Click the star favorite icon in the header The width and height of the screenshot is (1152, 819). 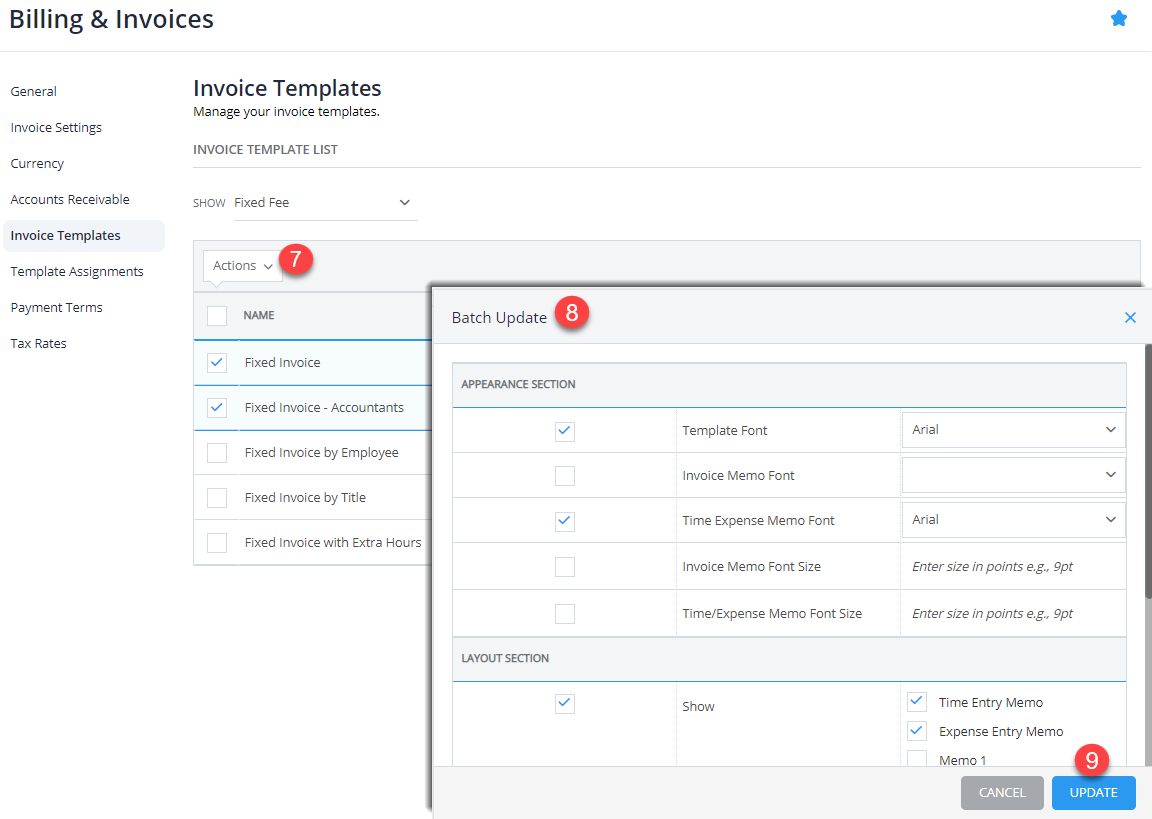pyautogui.click(x=1118, y=18)
